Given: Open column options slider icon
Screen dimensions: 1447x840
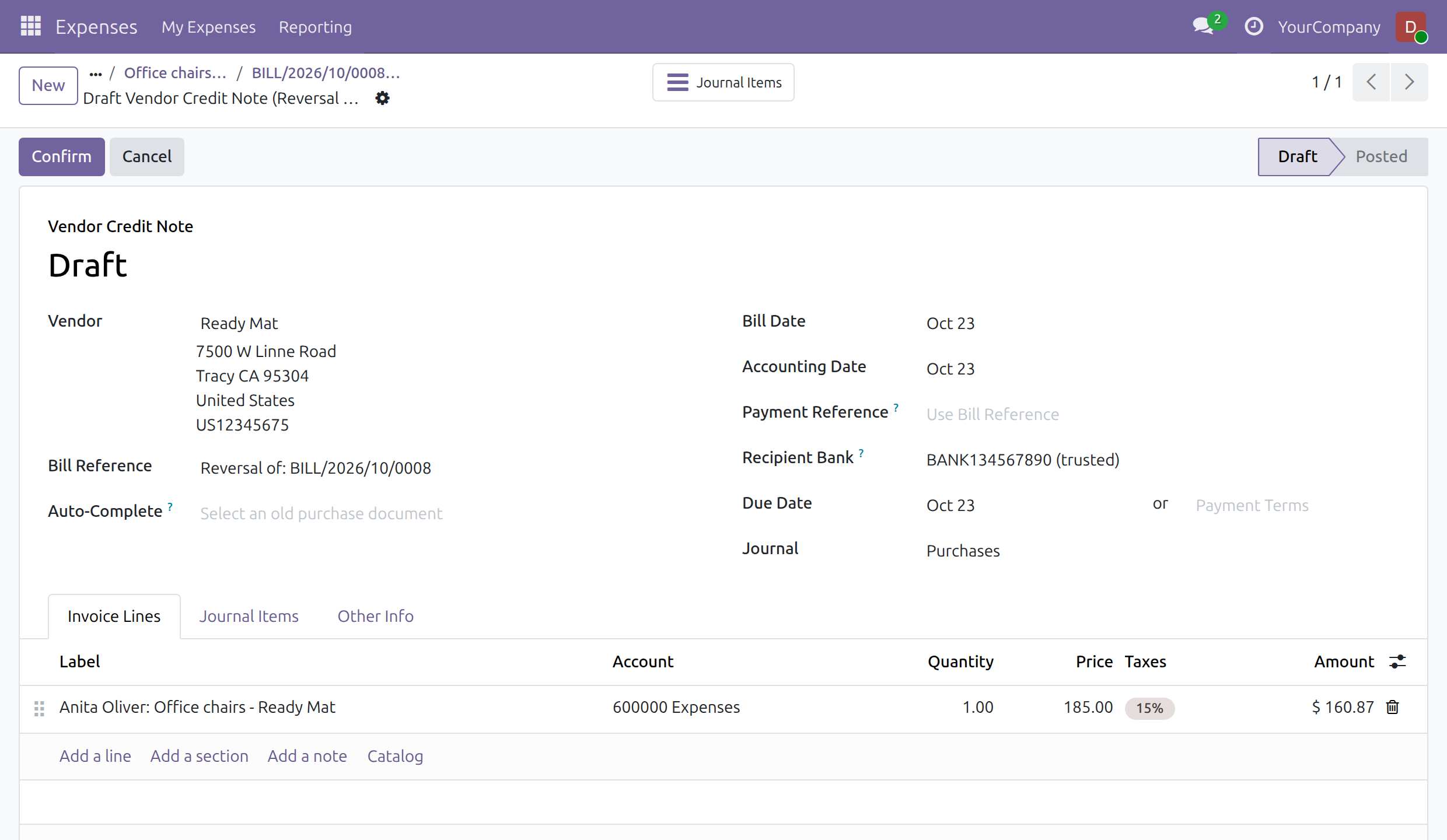Looking at the screenshot, I should click(x=1397, y=661).
